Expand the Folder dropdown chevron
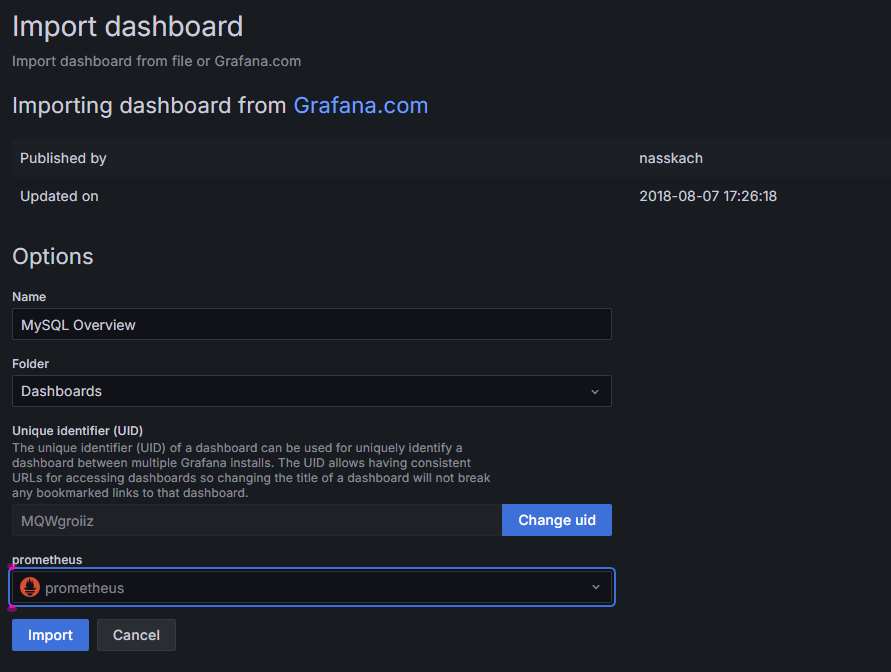The image size is (891, 672). pyautogui.click(x=595, y=391)
